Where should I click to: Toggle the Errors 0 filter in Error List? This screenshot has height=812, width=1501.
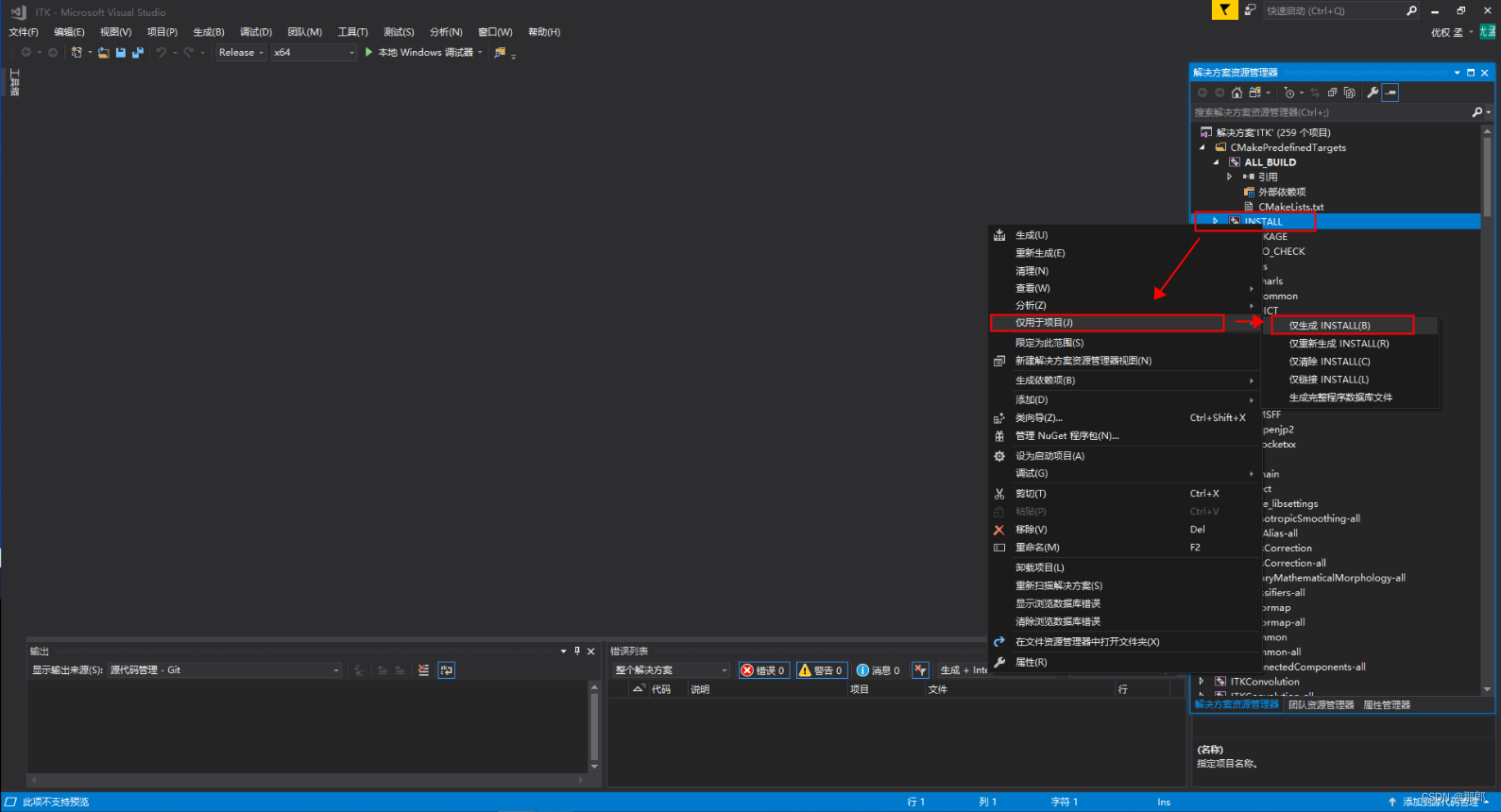(764, 670)
